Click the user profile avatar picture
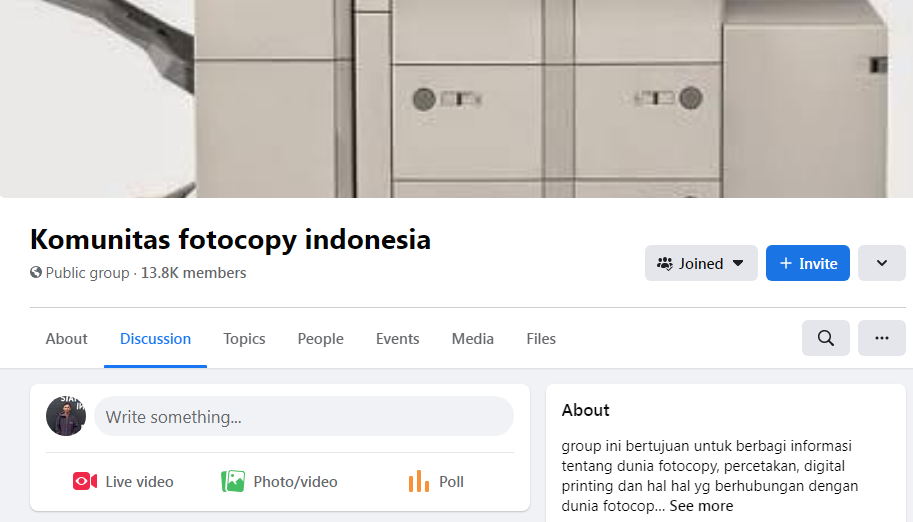Viewport: 913px width, 522px height. pos(66,416)
